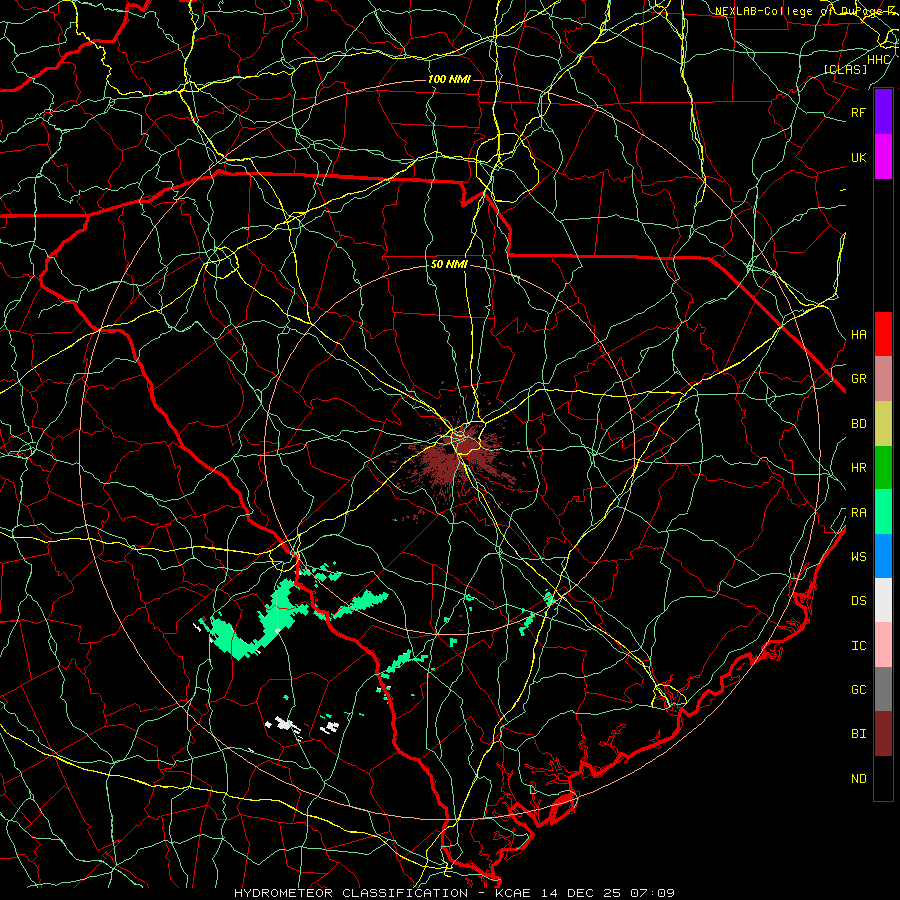Click the "IC" legend label
This screenshot has width=900, height=900.
point(858,646)
